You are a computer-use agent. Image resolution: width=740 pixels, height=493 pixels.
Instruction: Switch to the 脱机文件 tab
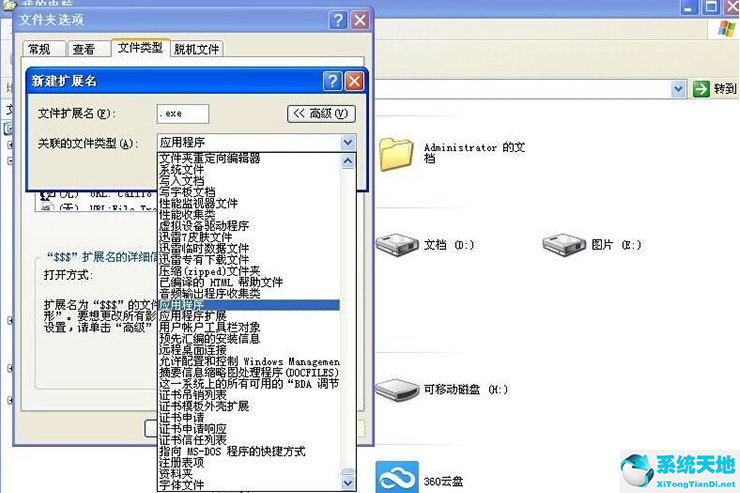(196, 49)
